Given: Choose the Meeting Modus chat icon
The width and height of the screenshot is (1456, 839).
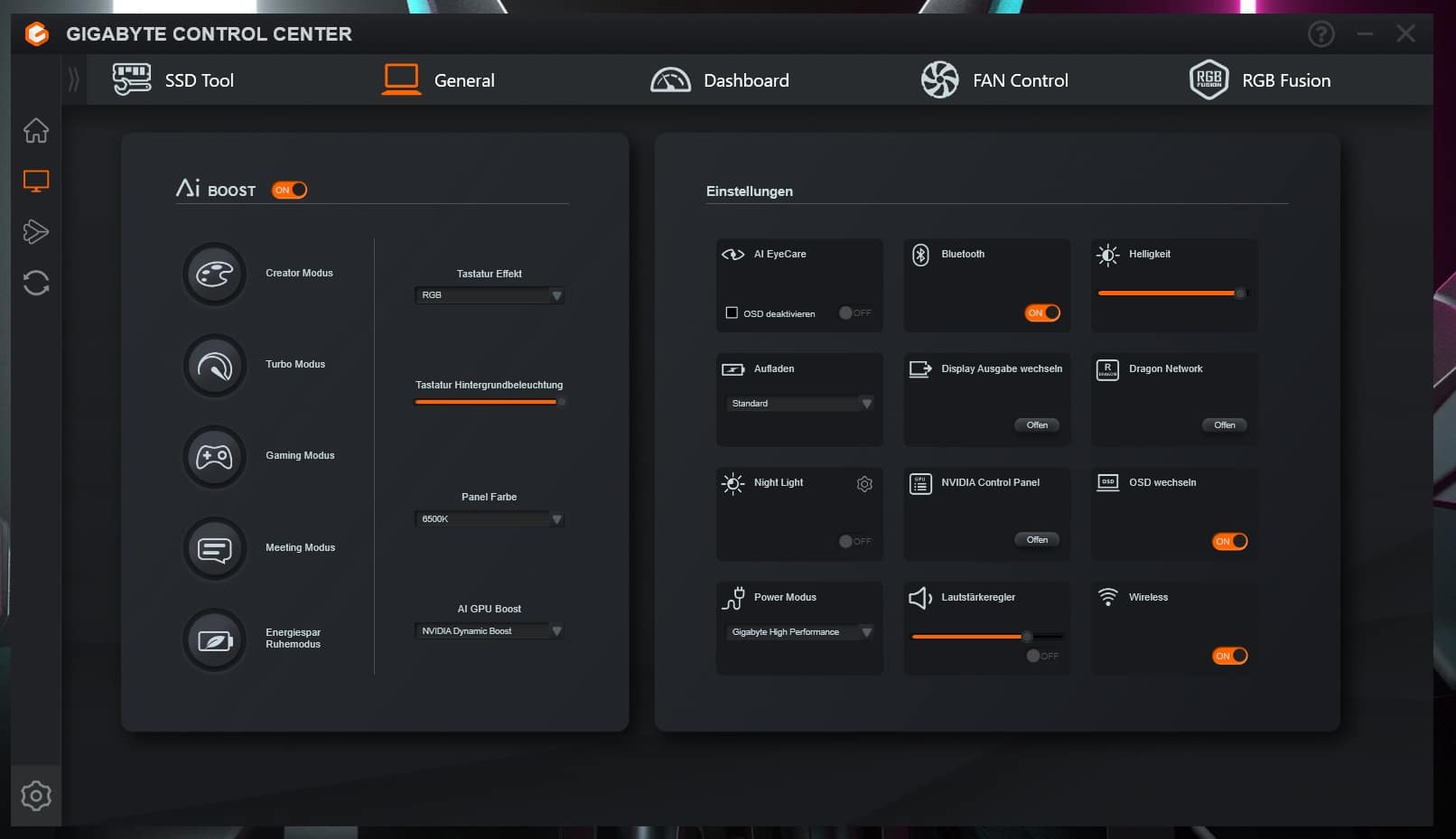Looking at the screenshot, I should (215, 548).
